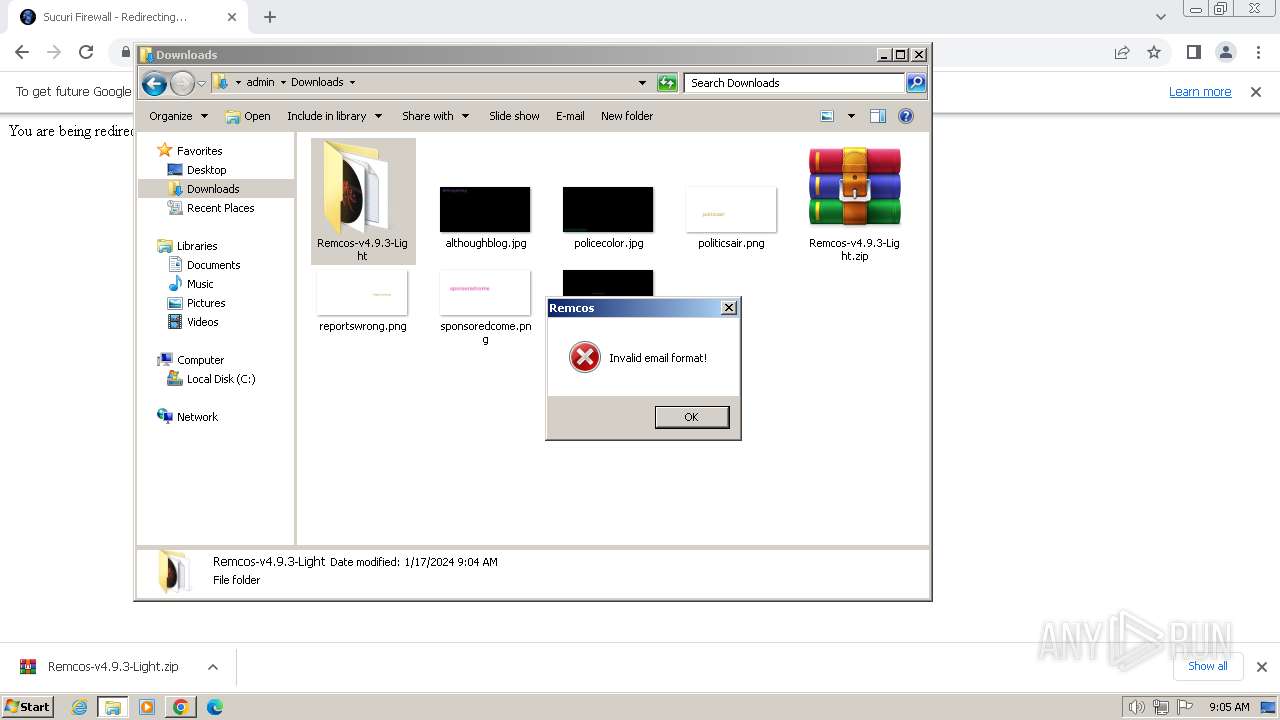Open Explorer recent pages dropdown arrow
Screen dimensions: 1280x720
201,84
